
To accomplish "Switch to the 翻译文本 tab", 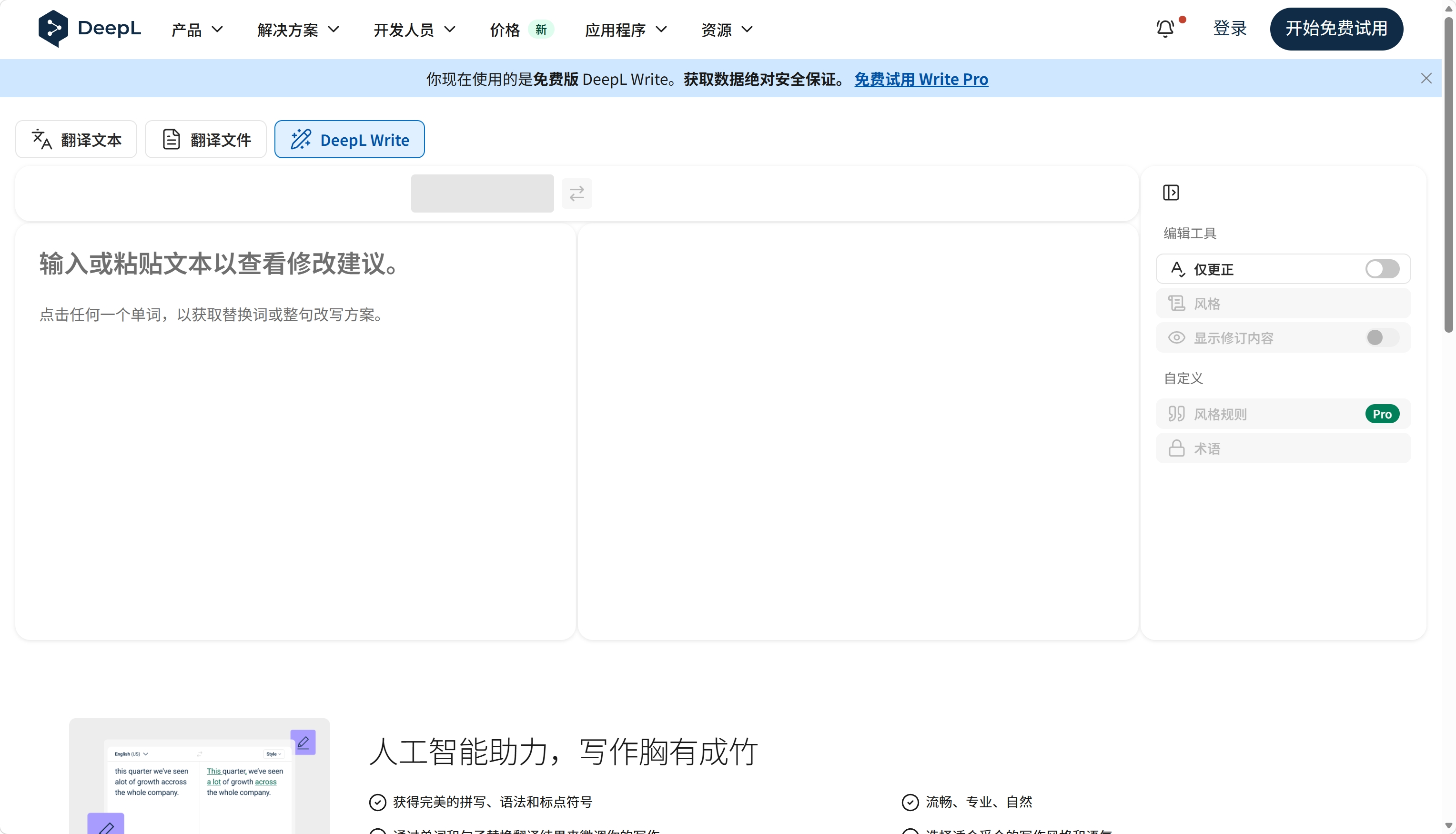I will (x=76, y=139).
